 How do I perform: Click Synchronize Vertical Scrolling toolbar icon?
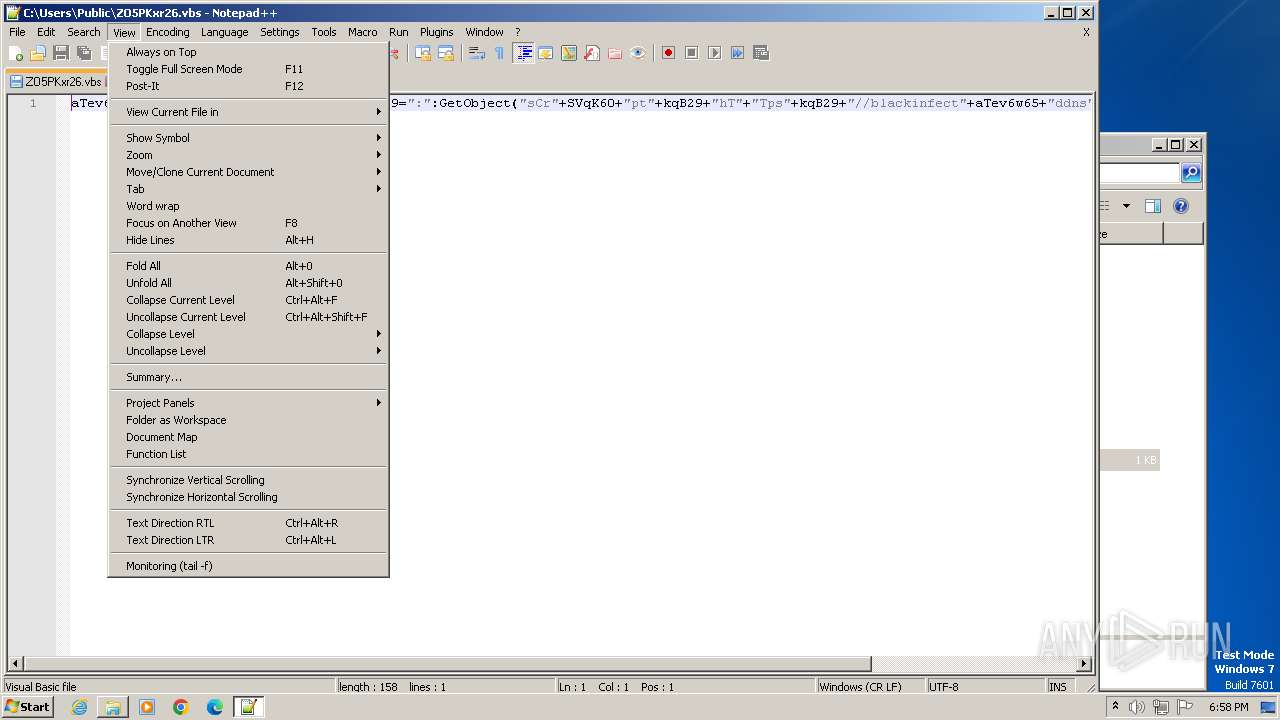coord(423,53)
